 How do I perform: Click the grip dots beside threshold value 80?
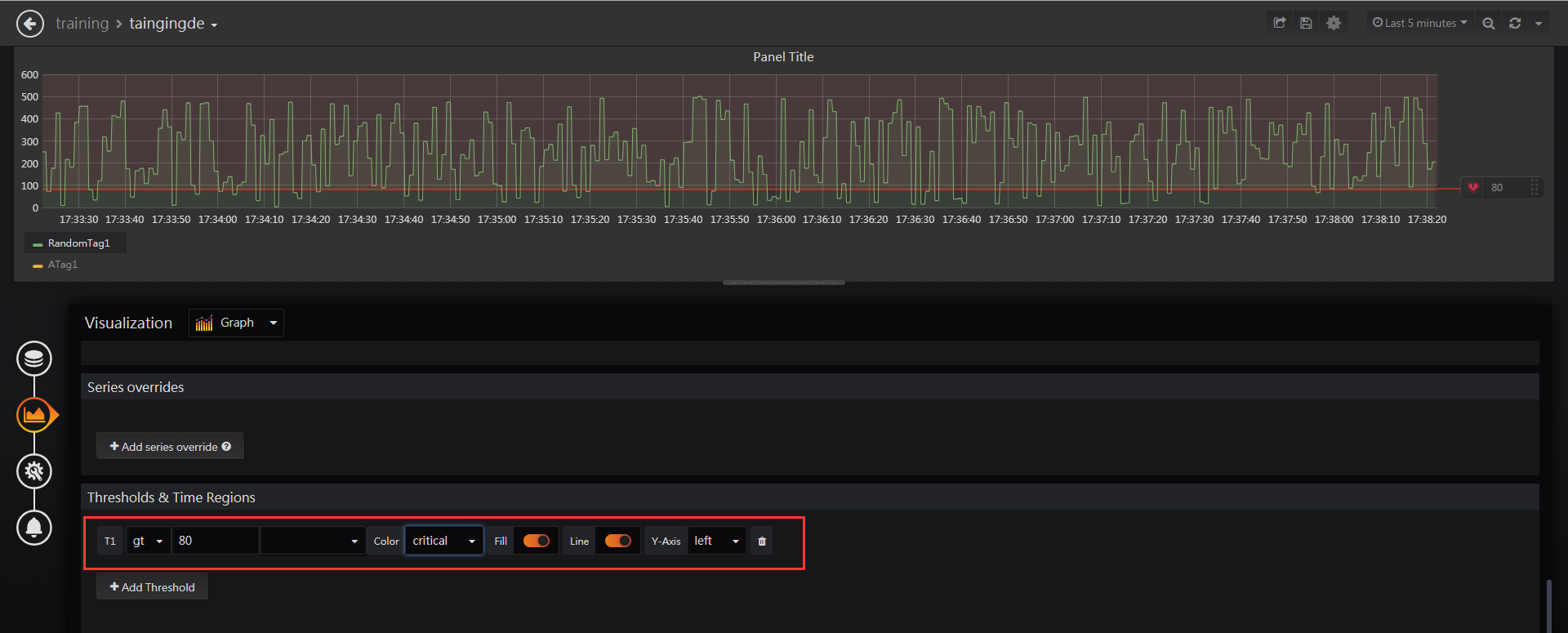(1535, 188)
